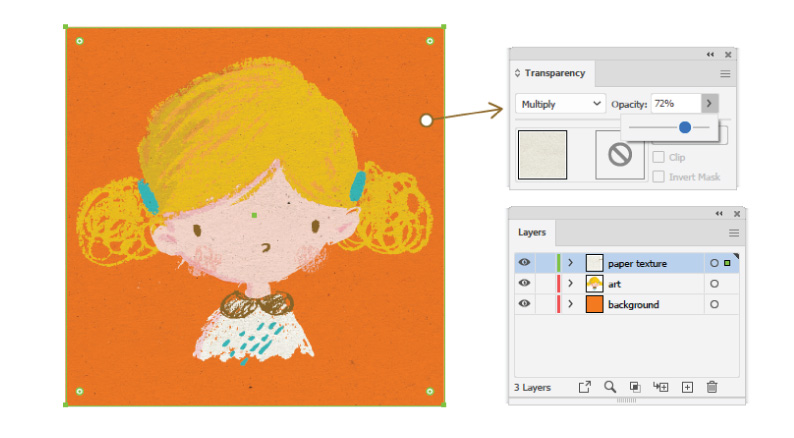Click the top-right corner widget on artwork
794x438 pixels.
pos(430,41)
